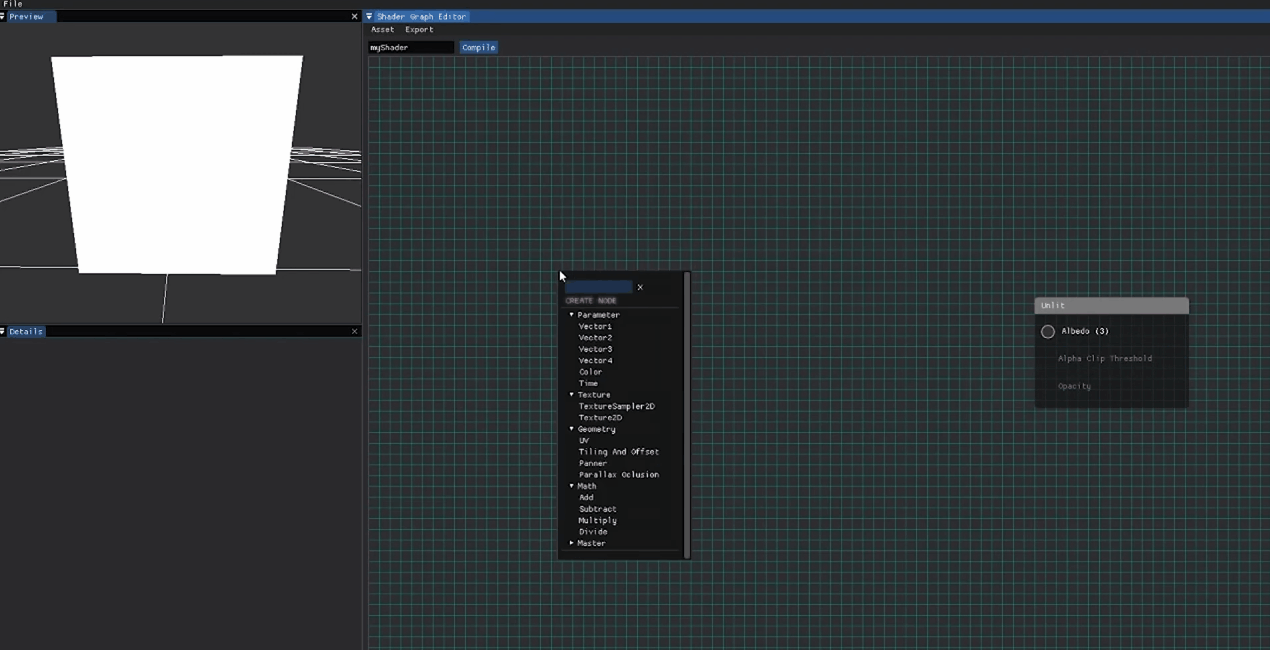Select the Multiply math node
1270x650 pixels.
597,521
